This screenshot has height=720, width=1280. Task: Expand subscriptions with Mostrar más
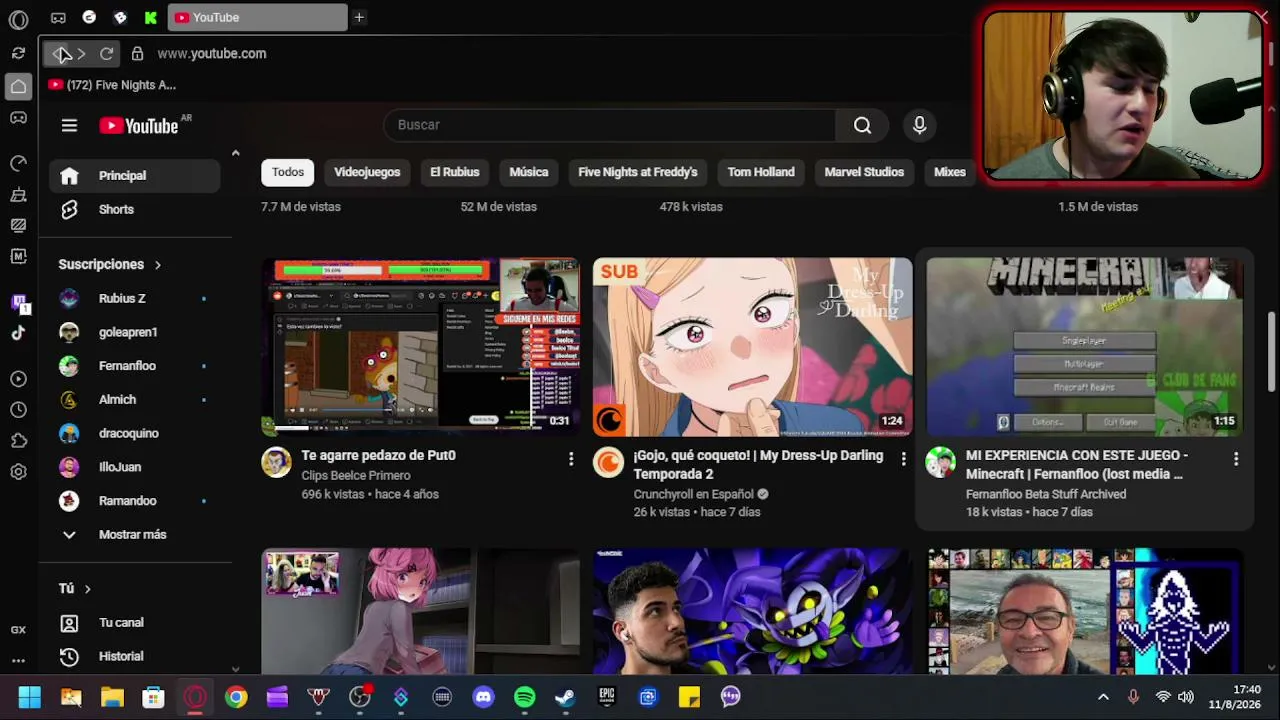[134, 535]
